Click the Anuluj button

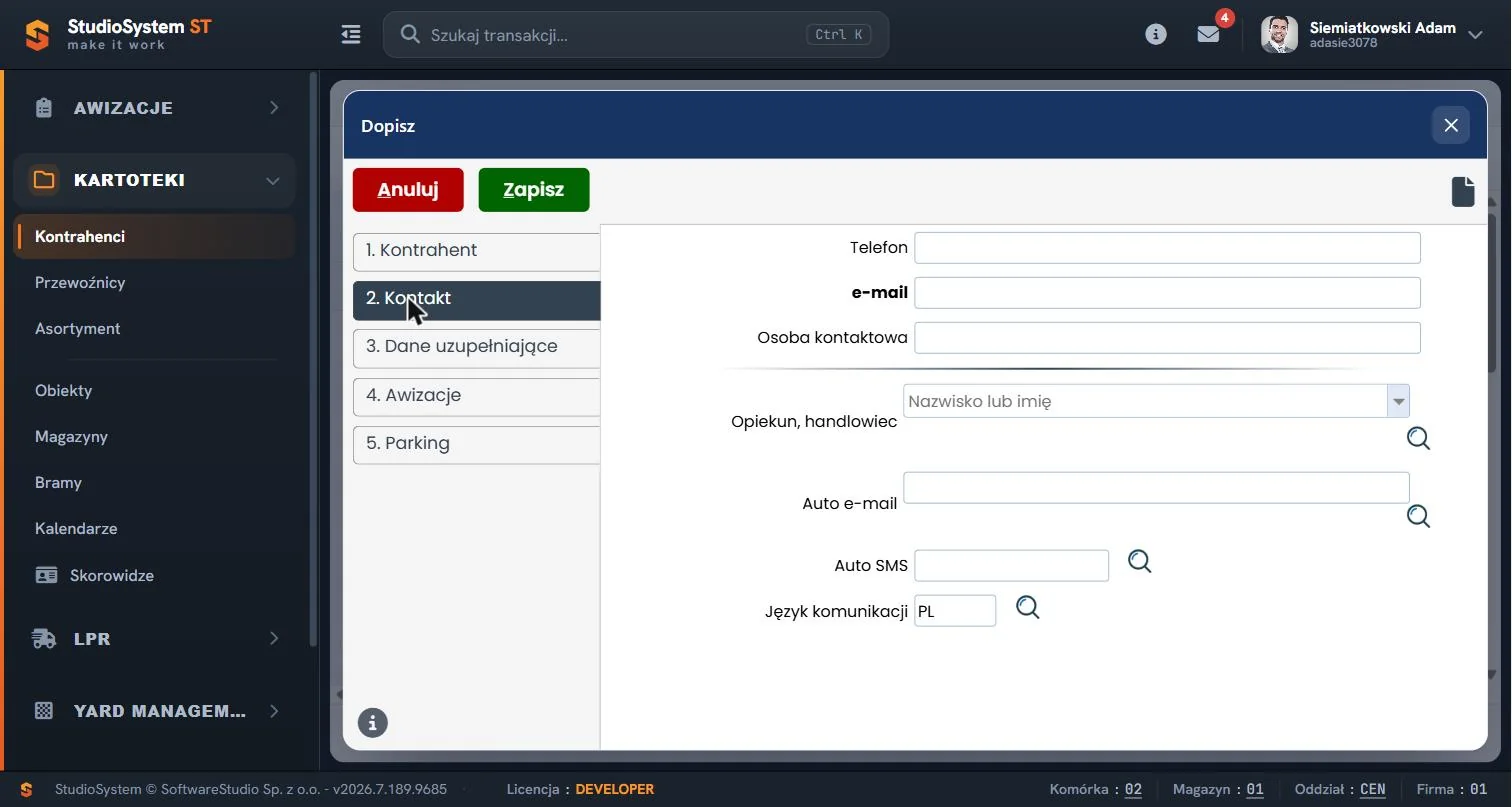408,190
